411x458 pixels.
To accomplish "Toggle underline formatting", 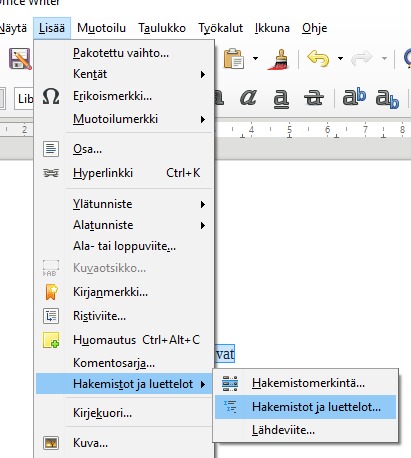I will click(x=281, y=99).
